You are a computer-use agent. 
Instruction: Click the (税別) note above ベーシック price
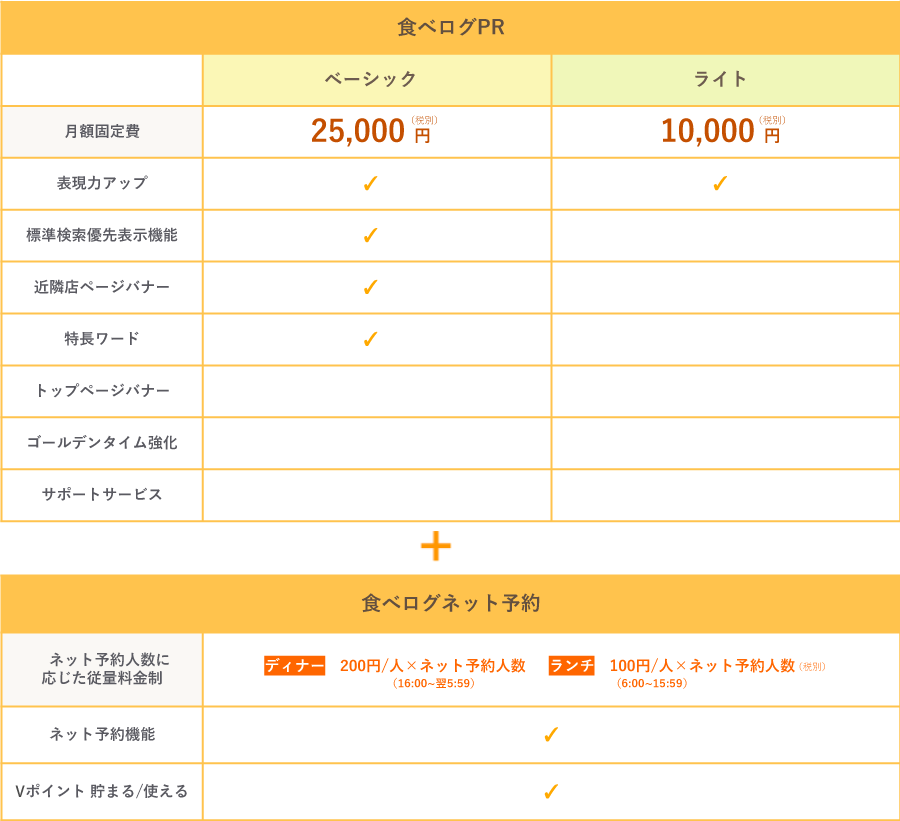coord(424,120)
